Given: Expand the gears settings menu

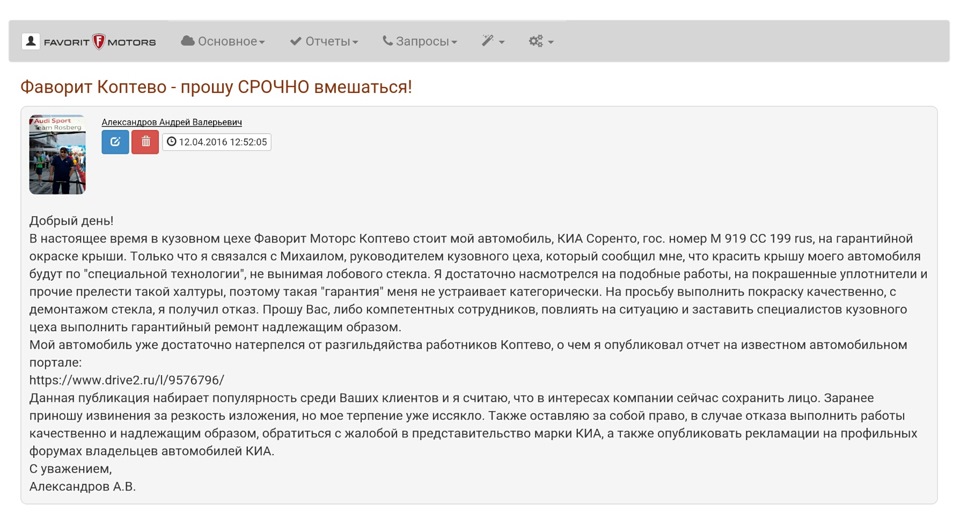Looking at the screenshot, I should point(541,41).
